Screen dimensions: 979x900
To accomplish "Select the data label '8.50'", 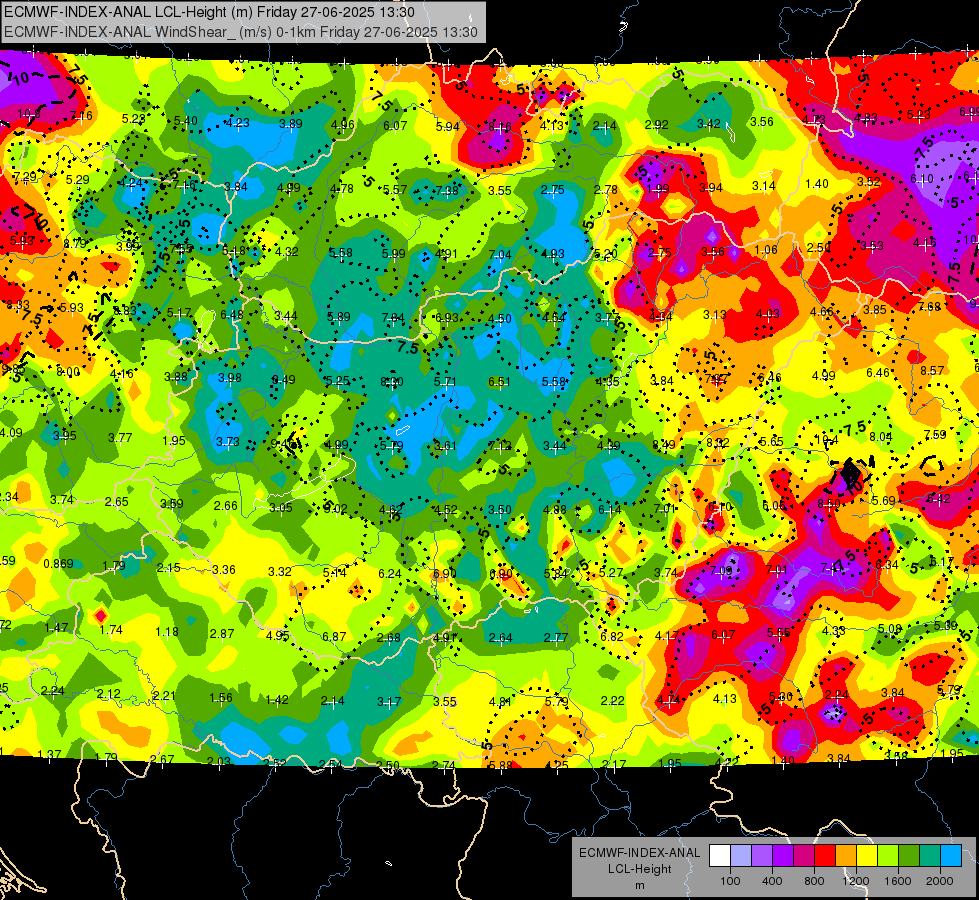I will [x=829, y=503].
